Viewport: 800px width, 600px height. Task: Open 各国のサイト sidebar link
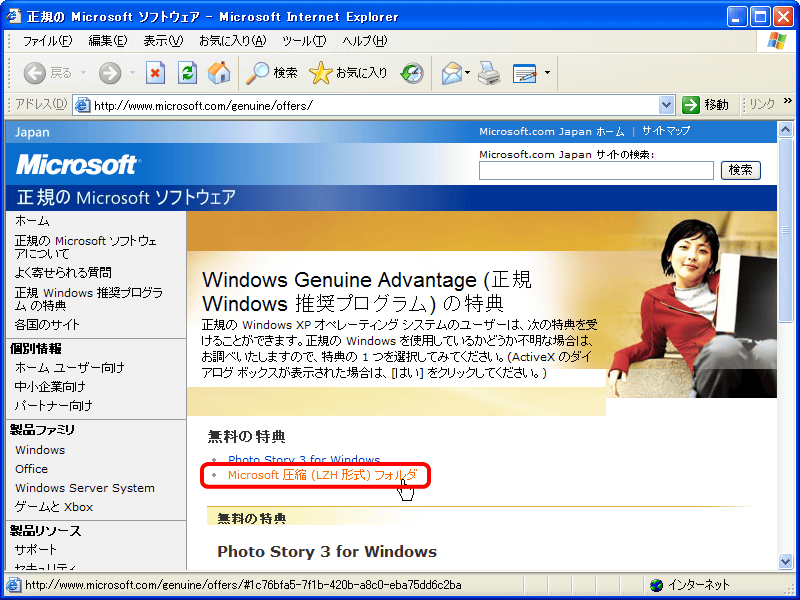tap(47, 324)
